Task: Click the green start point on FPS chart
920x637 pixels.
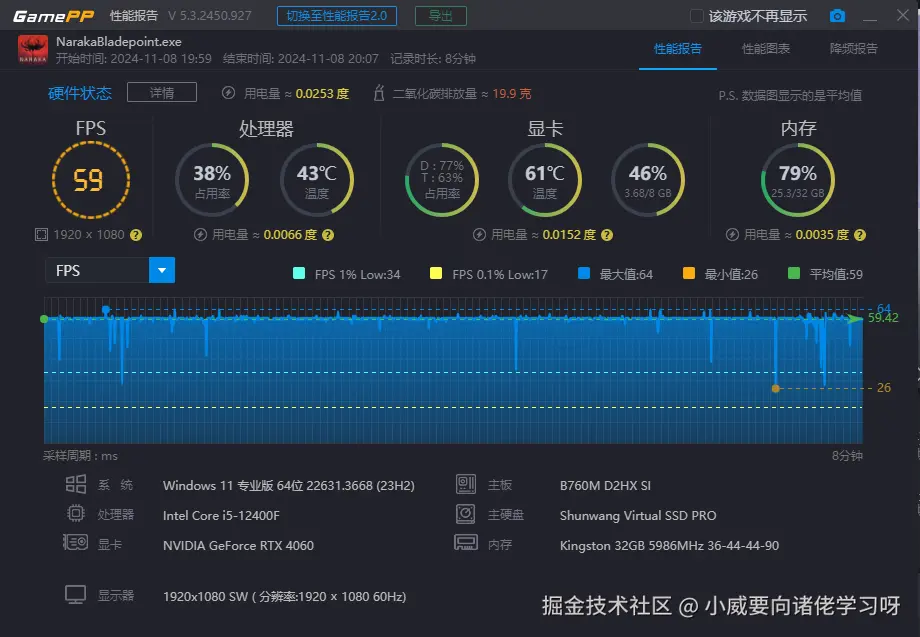Action: pos(44,318)
